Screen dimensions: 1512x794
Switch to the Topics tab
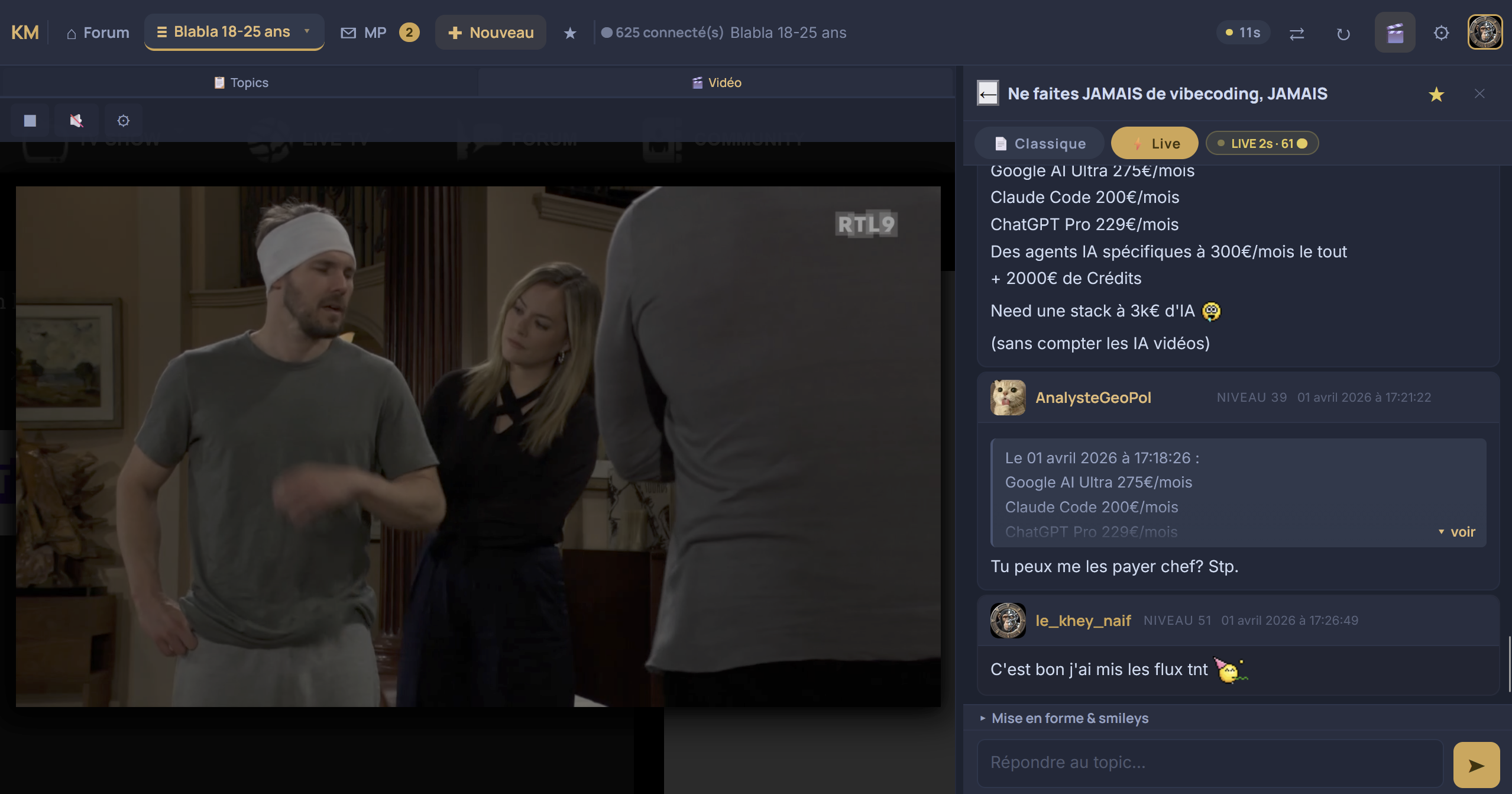[241, 83]
